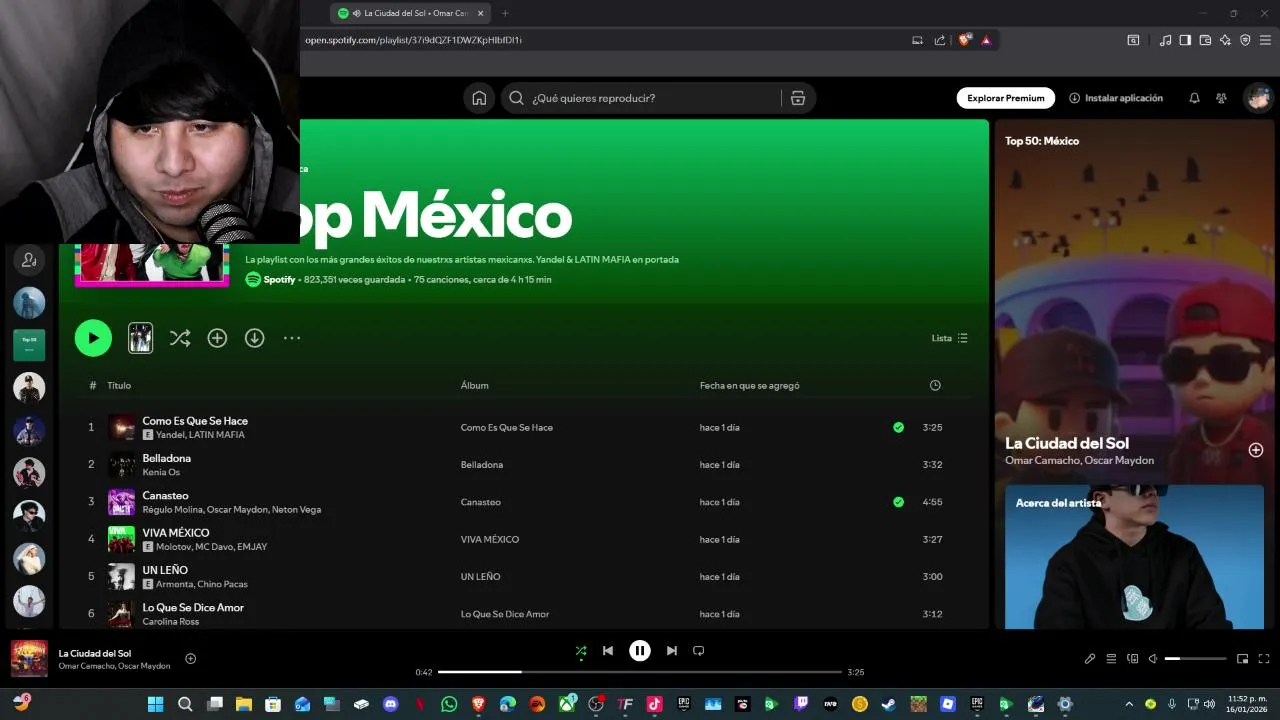Download the playlist icon
Viewport: 1280px width, 720px height.
pos(255,338)
